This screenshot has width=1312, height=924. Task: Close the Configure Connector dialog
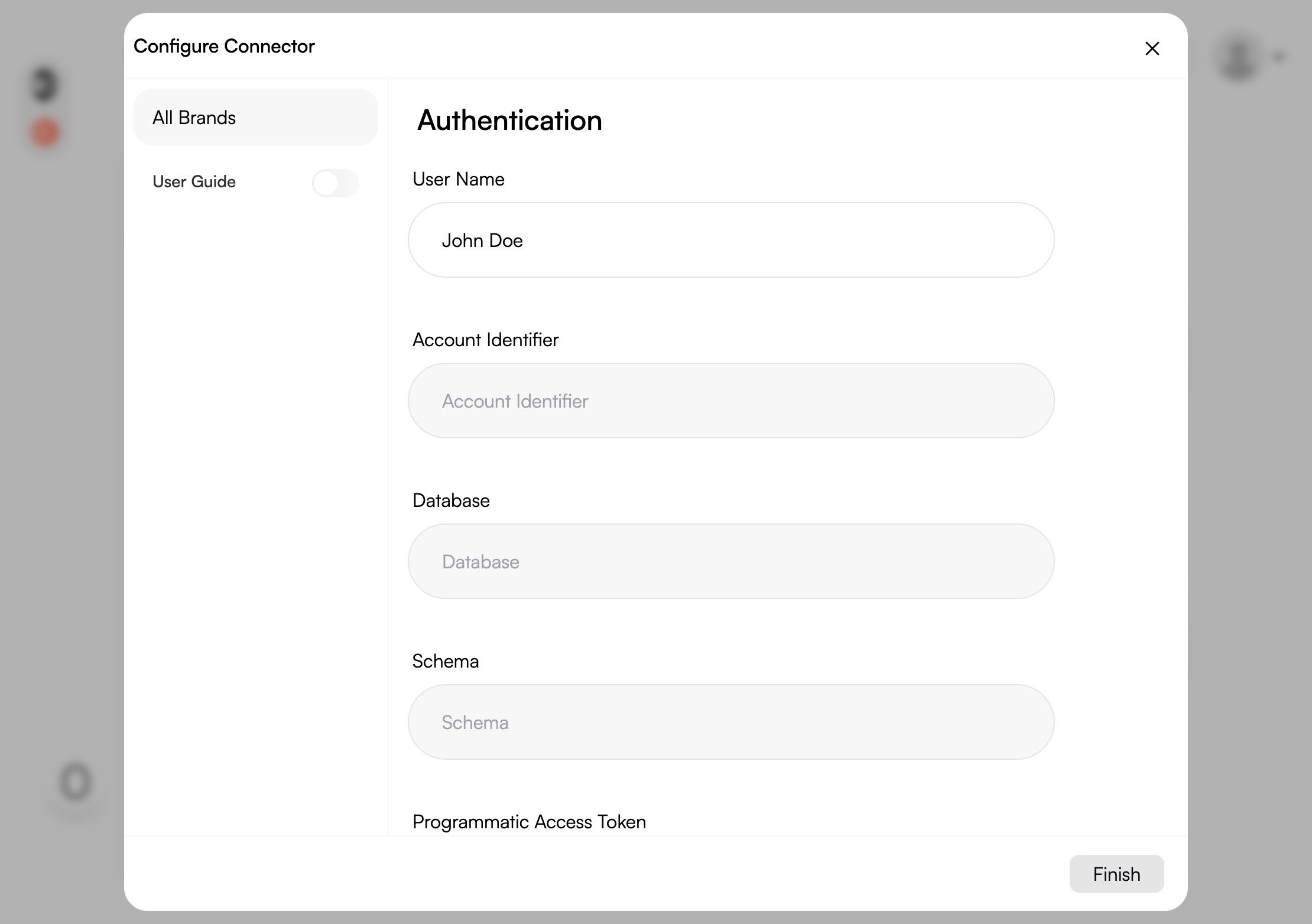tap(1152, 48)
